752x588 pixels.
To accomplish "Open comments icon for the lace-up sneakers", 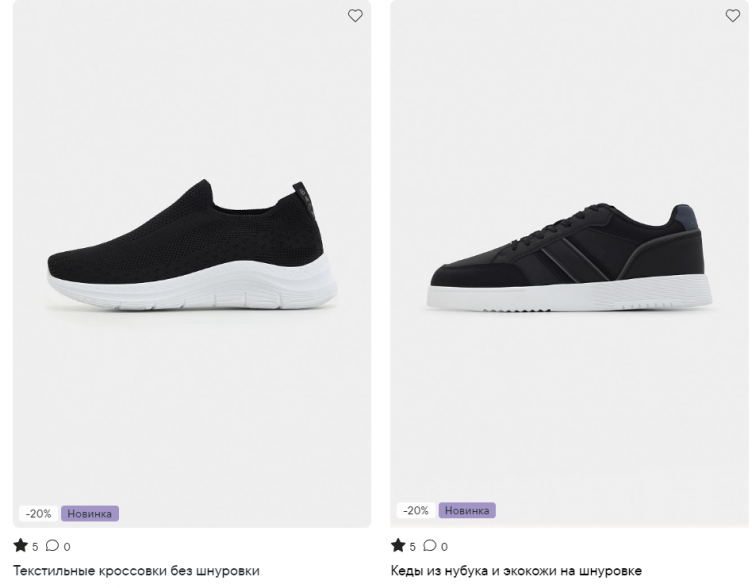I will coord(430,546).
